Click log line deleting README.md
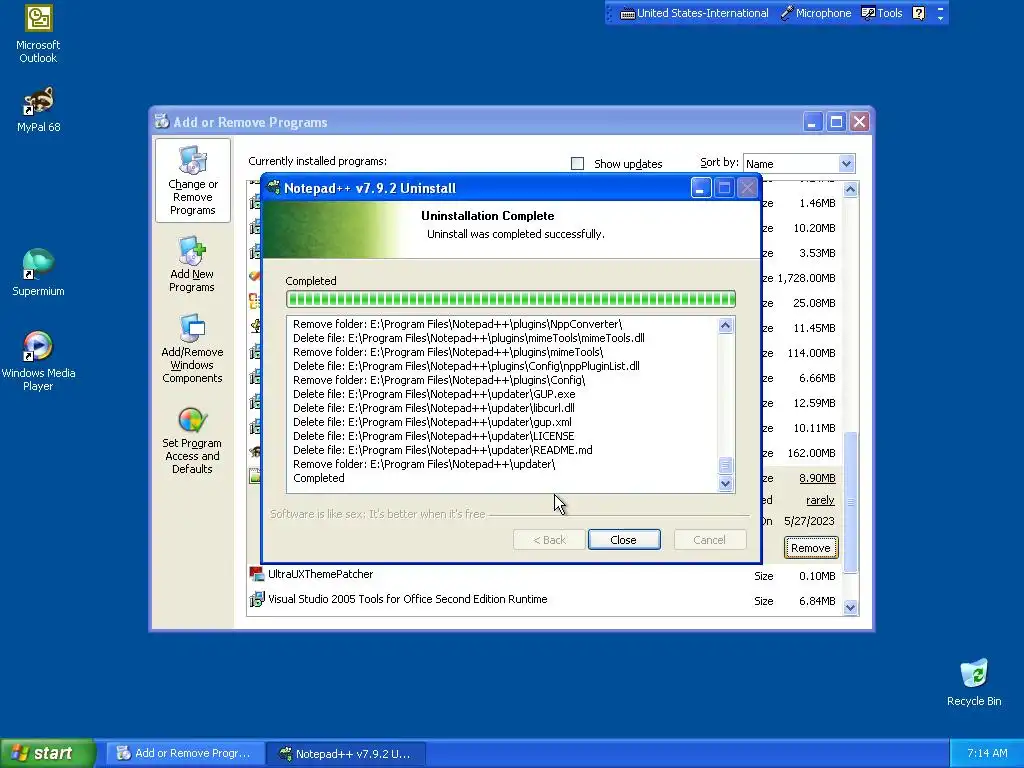Image resolution: width=1024 pixels, height=768 pixels. (443, 450)
